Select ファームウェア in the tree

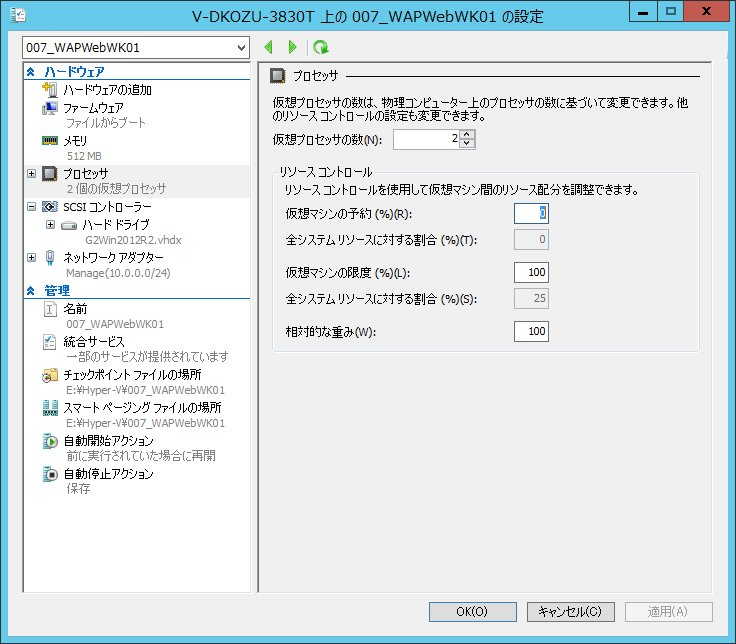point(93,108)
